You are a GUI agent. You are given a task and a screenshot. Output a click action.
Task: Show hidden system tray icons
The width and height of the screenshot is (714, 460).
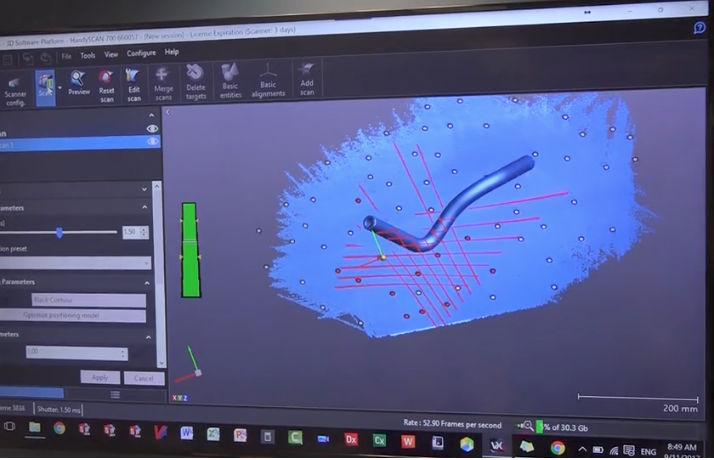point(582,450)
